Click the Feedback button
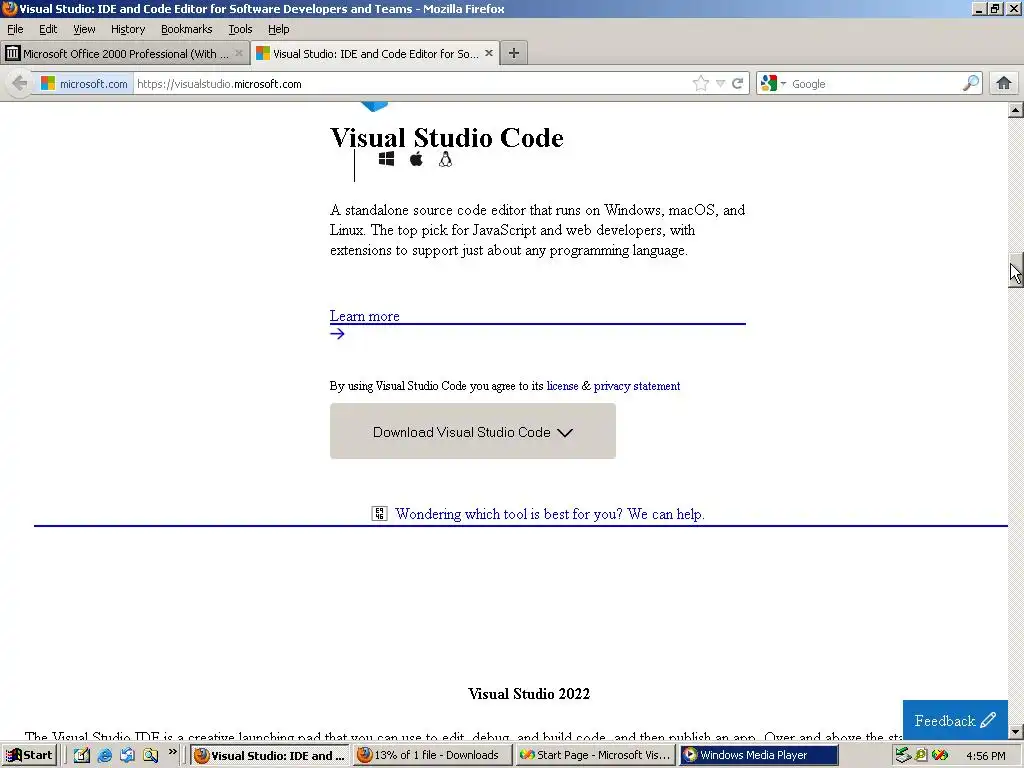Image resolution: width=1024 pixels, height=768 pixels. (955, 720)
